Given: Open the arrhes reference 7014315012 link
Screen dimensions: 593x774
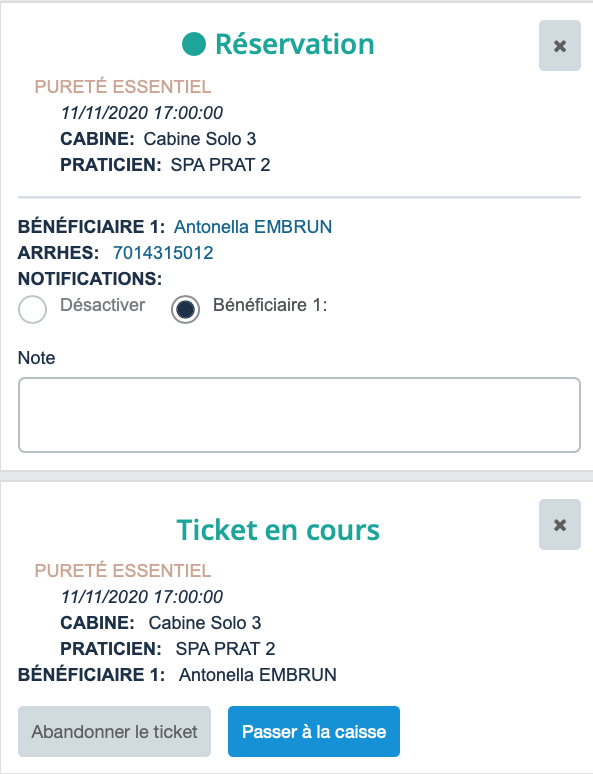Looking at the screenshot, I should [163, 253].
